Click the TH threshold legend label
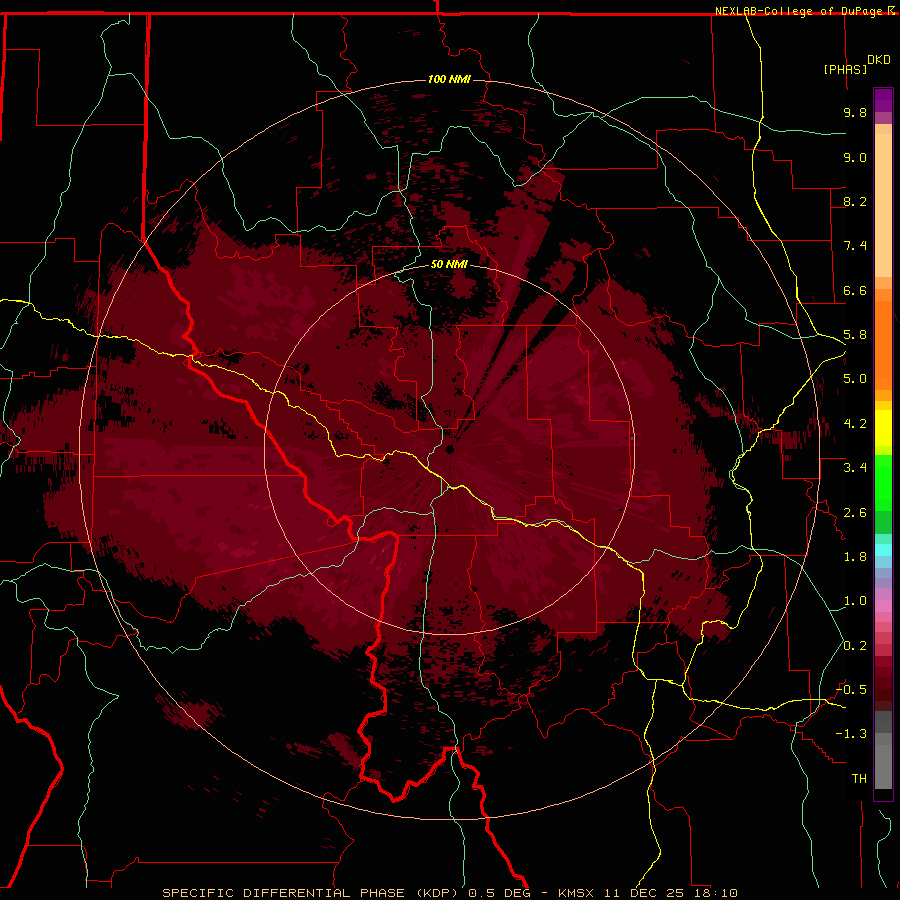 [859, 779]
